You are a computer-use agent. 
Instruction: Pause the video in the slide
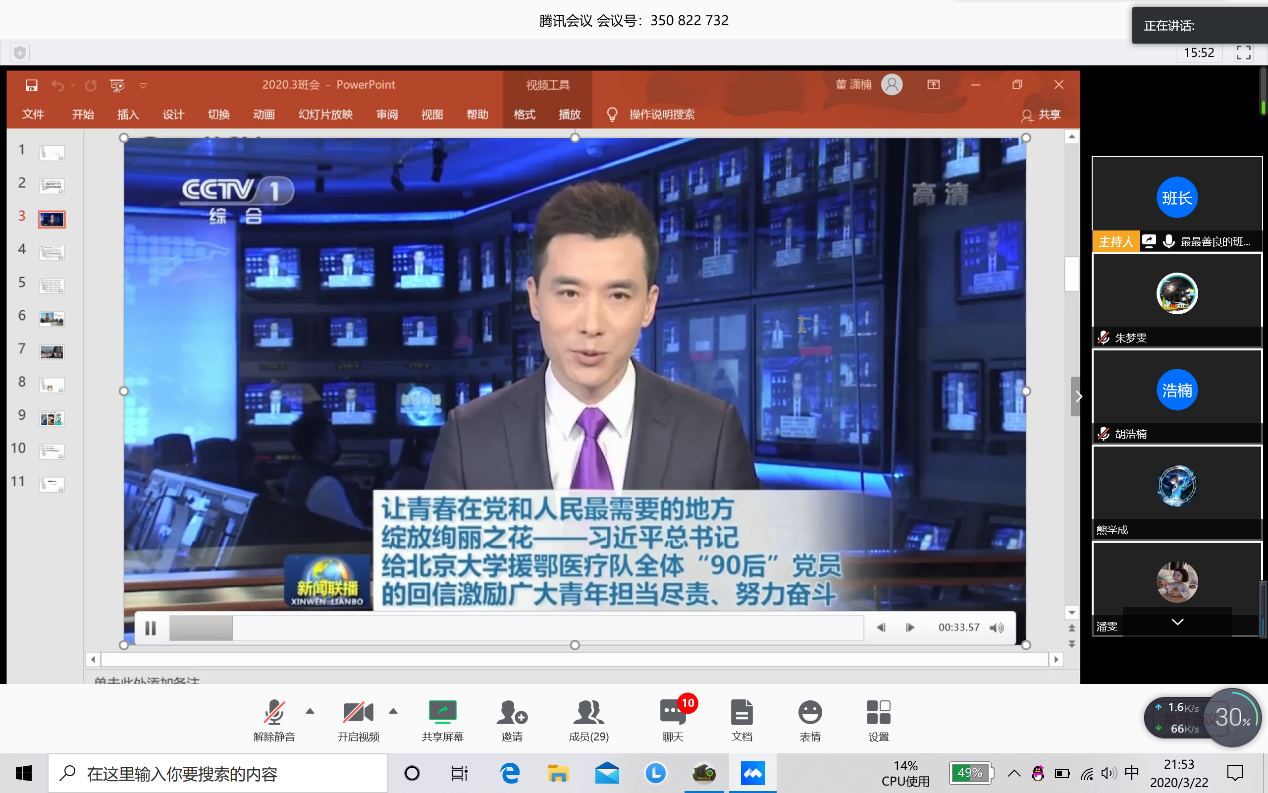151,628
